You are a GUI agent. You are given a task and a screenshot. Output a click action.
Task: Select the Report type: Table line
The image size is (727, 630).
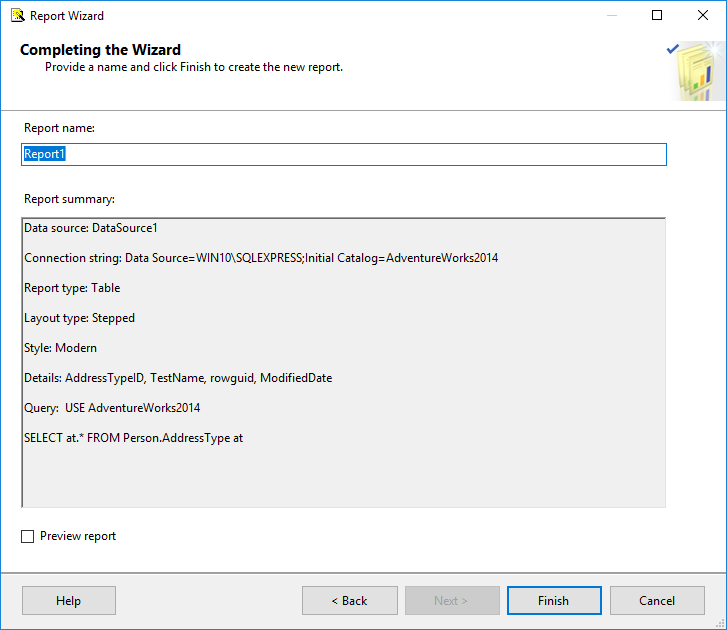click(72, 288)
